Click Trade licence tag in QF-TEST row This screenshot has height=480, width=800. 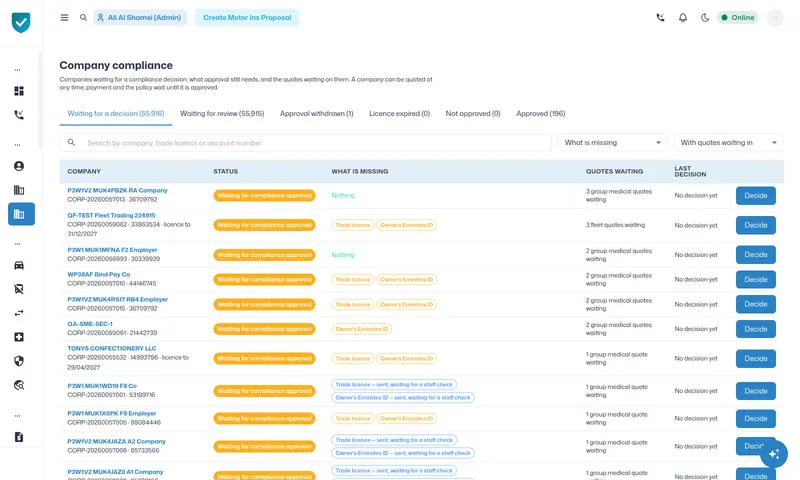(353, 225)
